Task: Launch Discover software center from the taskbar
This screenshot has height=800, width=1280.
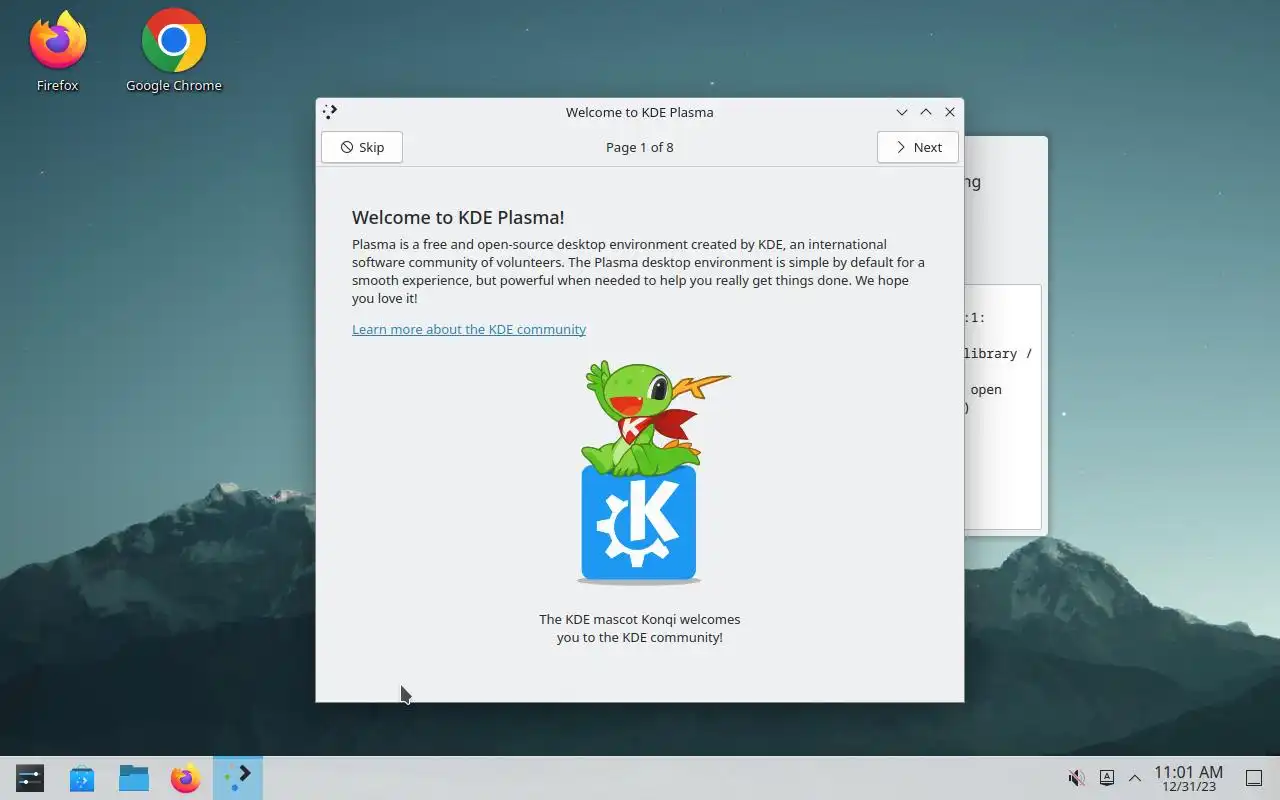Action: 82,778
